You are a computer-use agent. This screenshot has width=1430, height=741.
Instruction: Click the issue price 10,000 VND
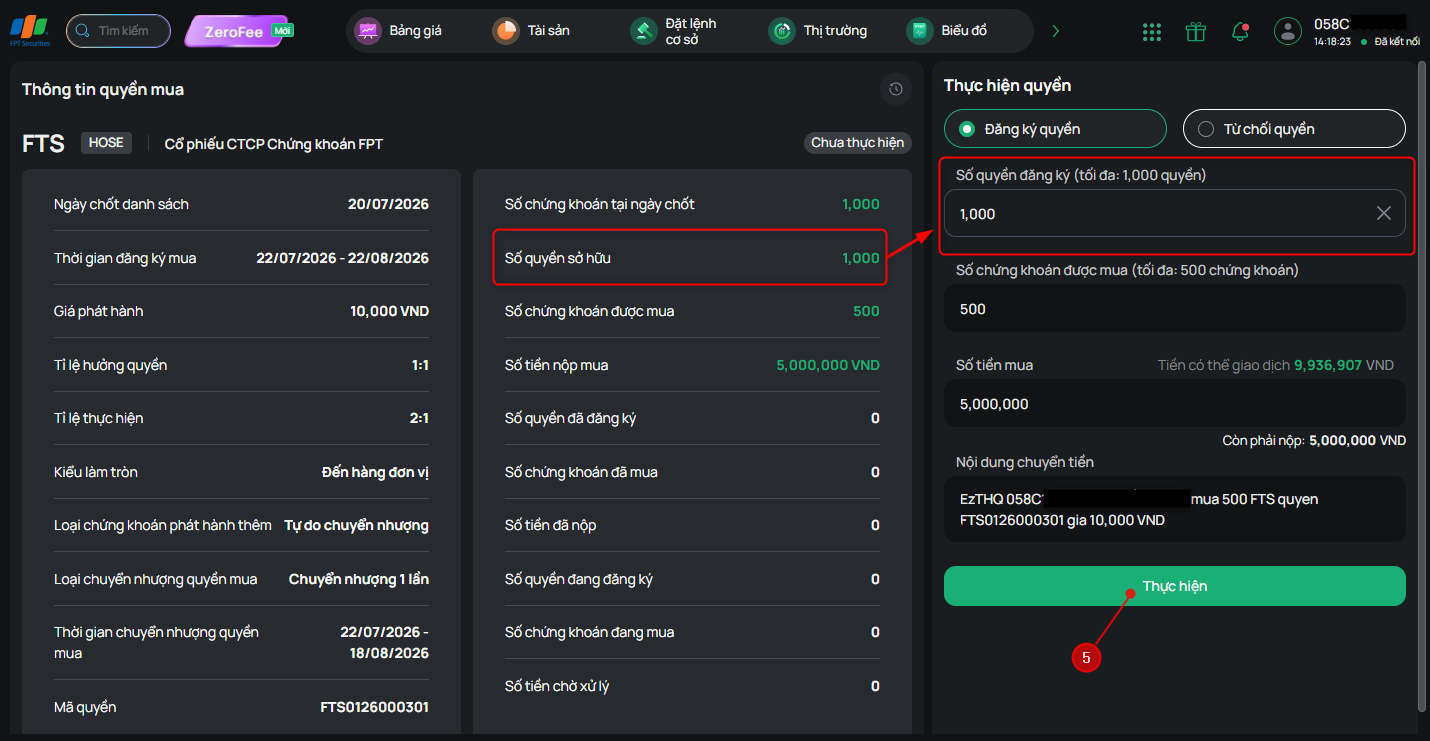coord(389,311)
